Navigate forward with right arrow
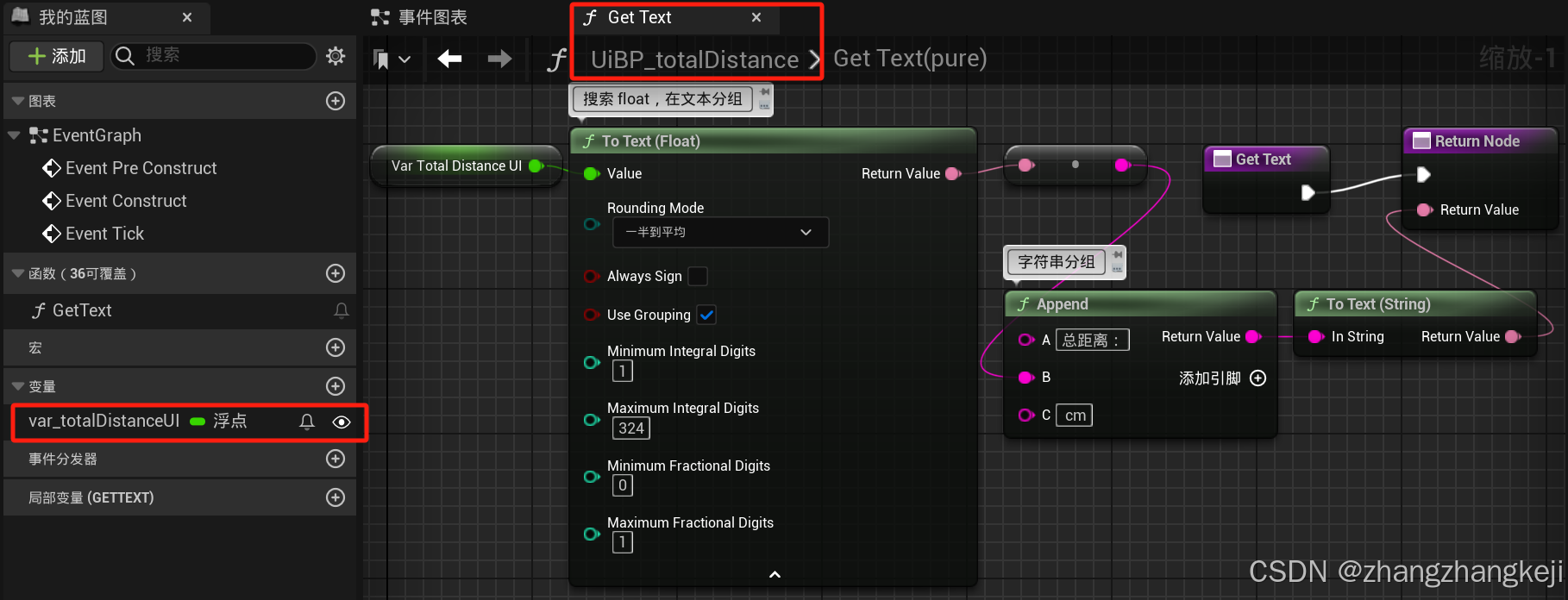Screen dimensions: 1568x600 click(x=499, y=59)
